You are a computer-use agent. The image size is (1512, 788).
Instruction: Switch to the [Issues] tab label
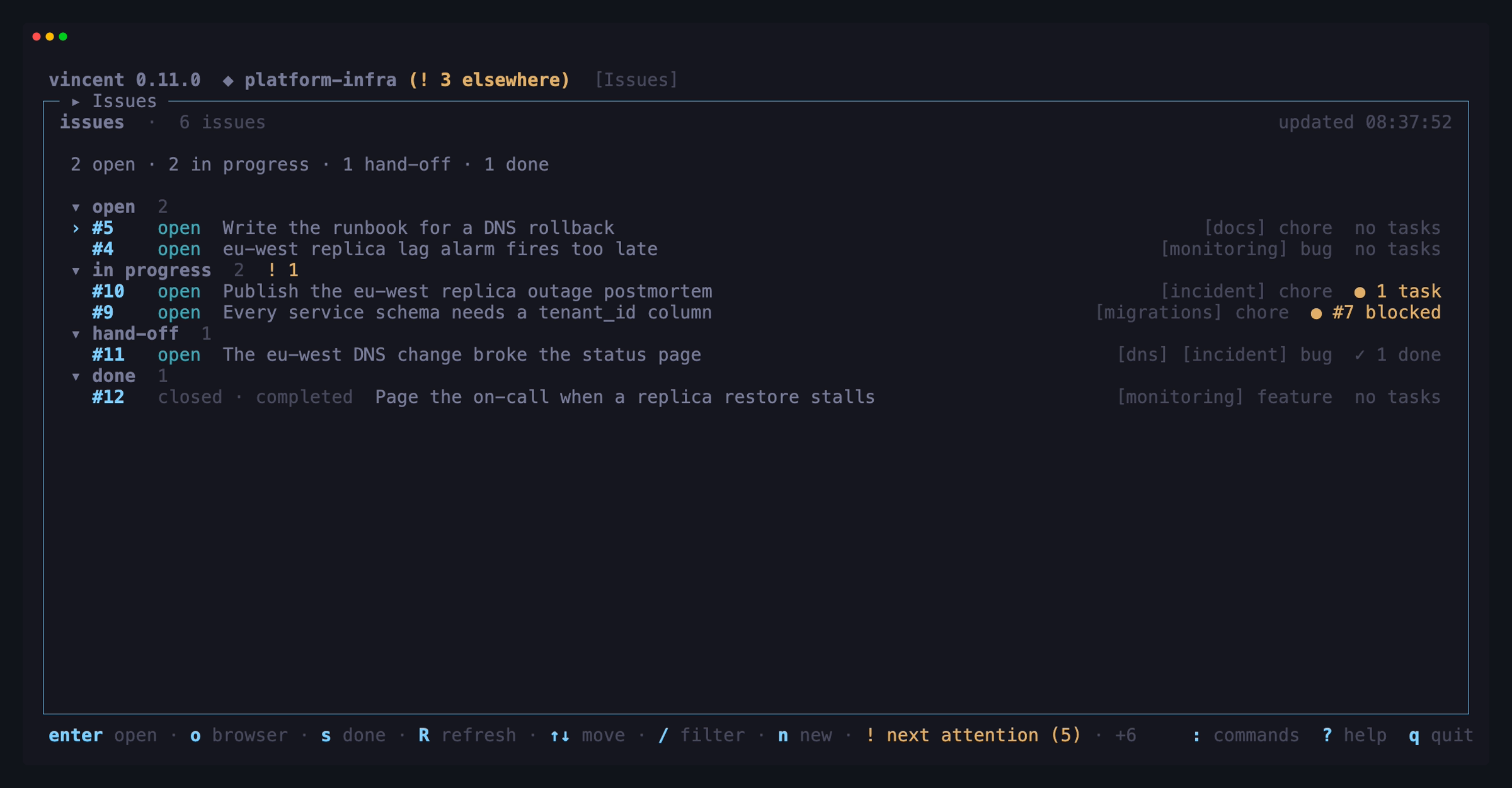(636, 80)
